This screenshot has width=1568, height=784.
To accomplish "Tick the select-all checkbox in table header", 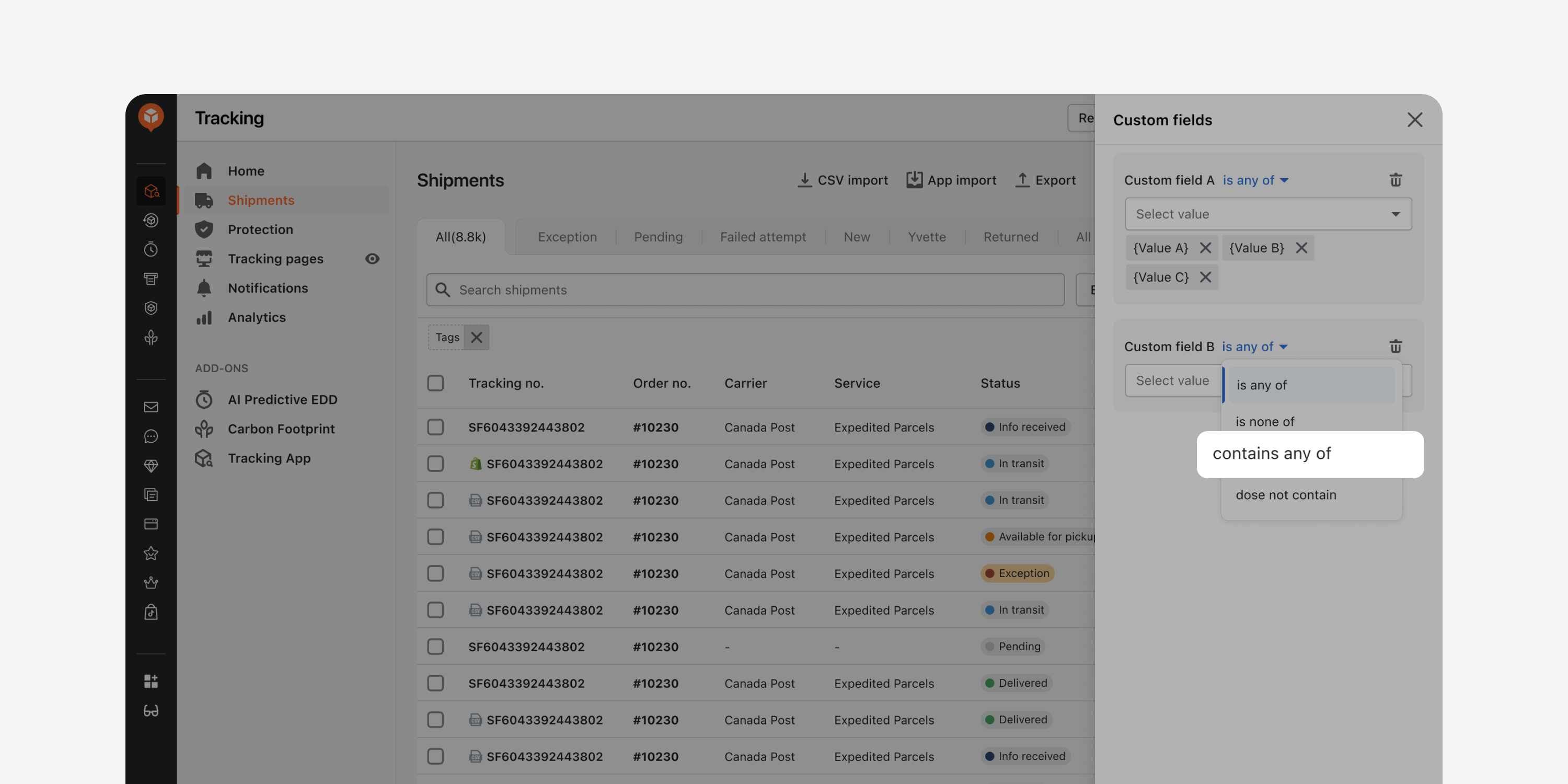I will pyautogui.click(x=435, y=383).
